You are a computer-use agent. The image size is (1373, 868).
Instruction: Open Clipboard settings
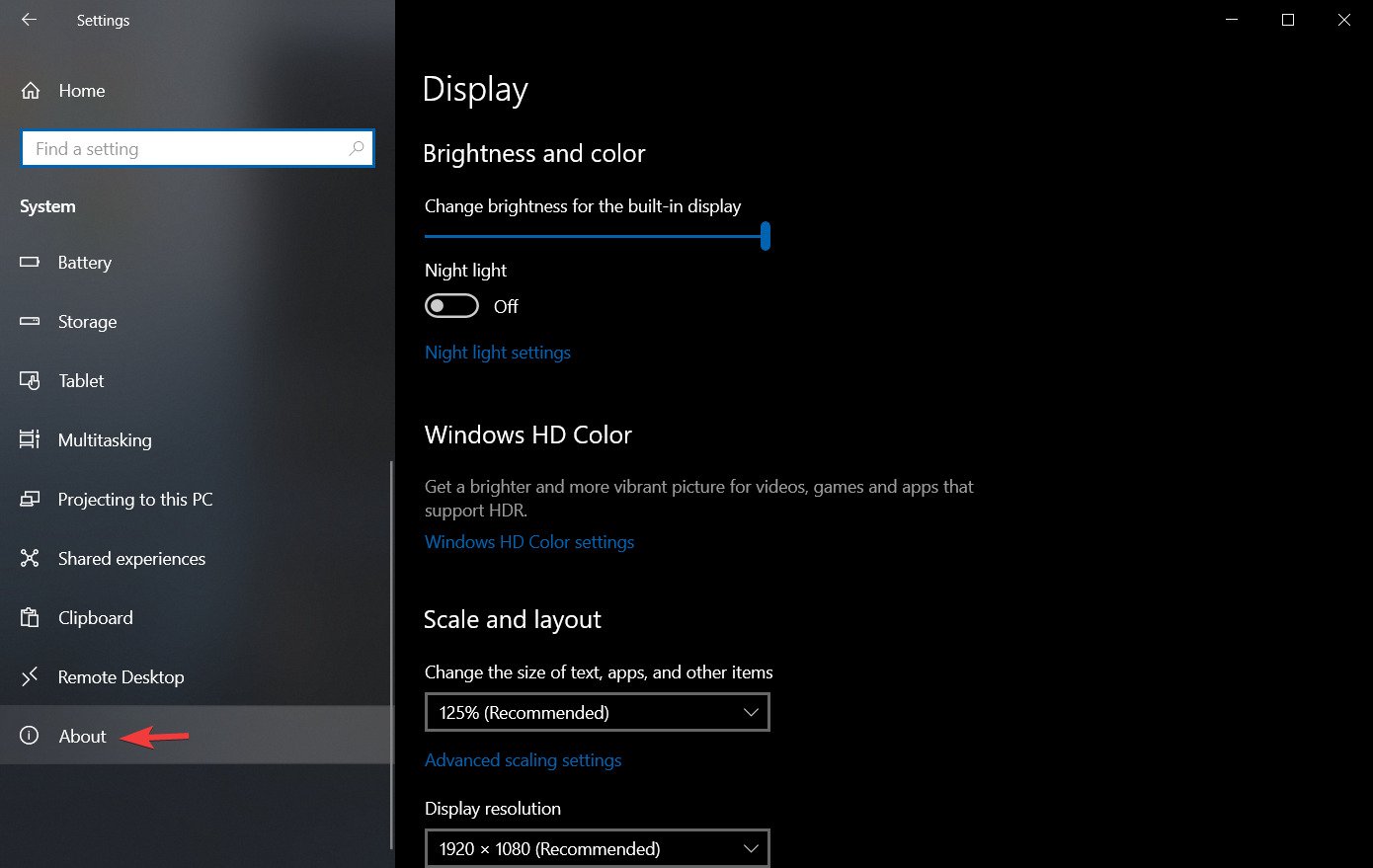197,618
